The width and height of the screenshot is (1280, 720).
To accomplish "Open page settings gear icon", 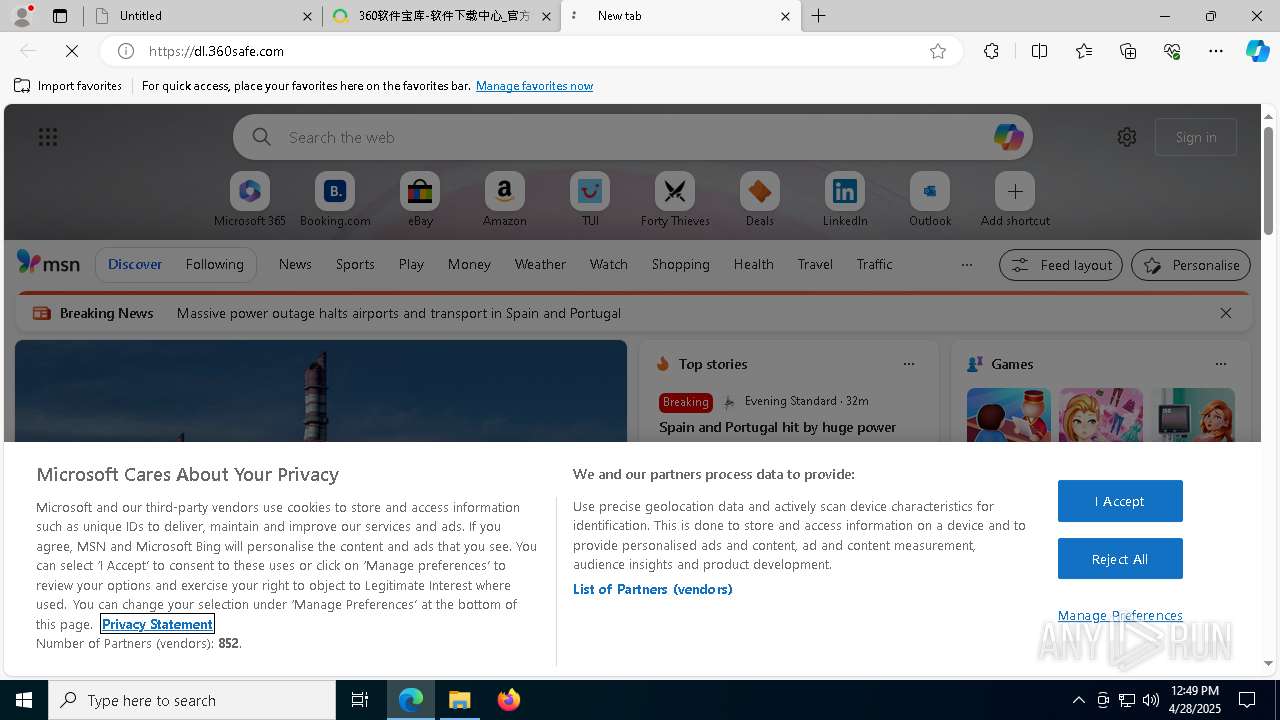I will (1127, 137).
